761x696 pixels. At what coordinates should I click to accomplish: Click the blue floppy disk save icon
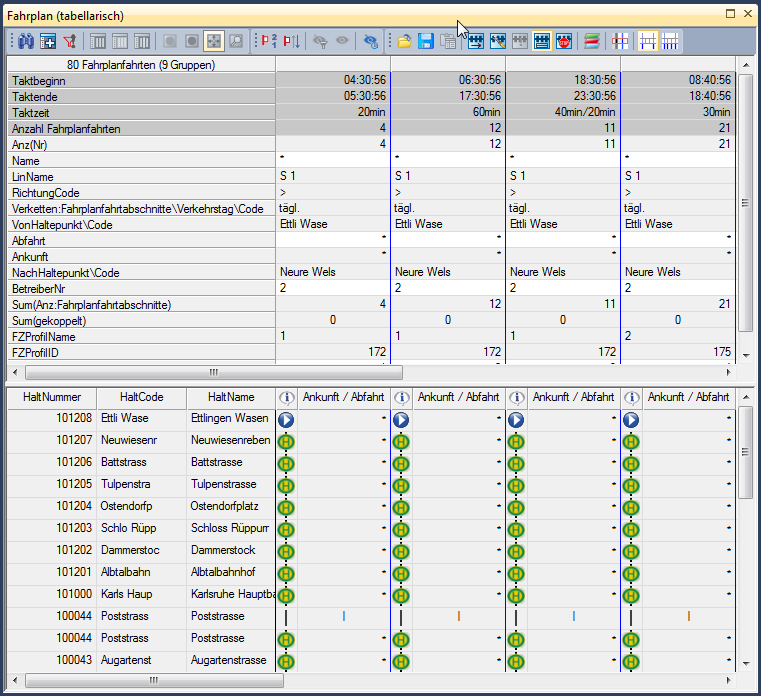tap(426, 41)
